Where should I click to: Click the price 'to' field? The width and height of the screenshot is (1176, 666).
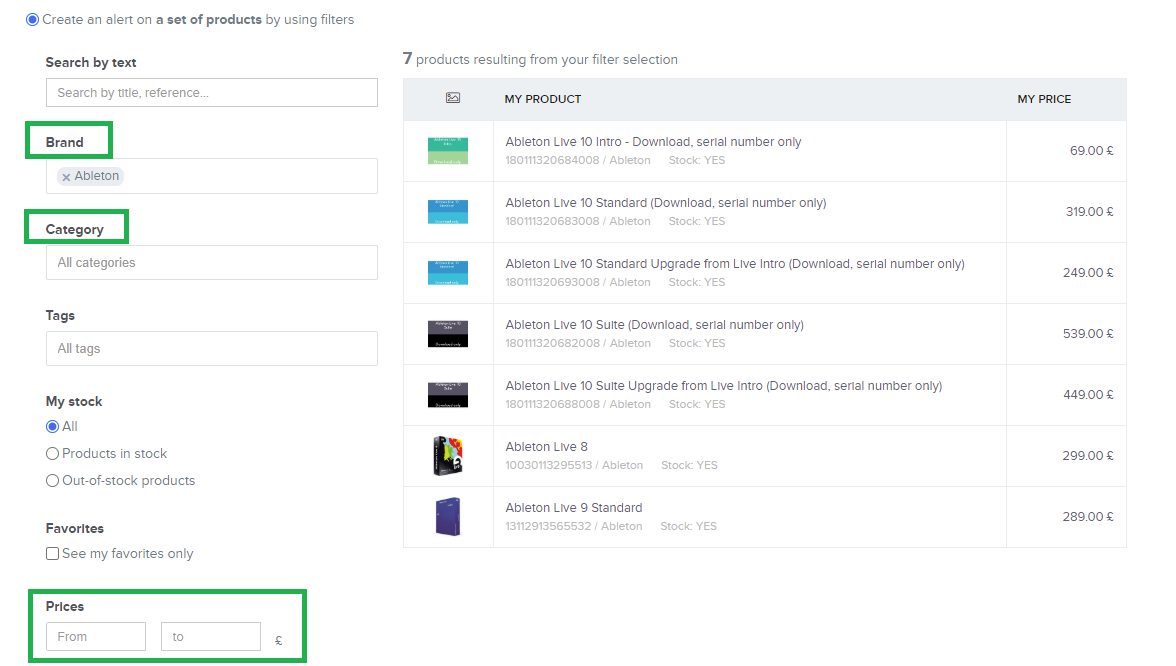click(211, 637)
